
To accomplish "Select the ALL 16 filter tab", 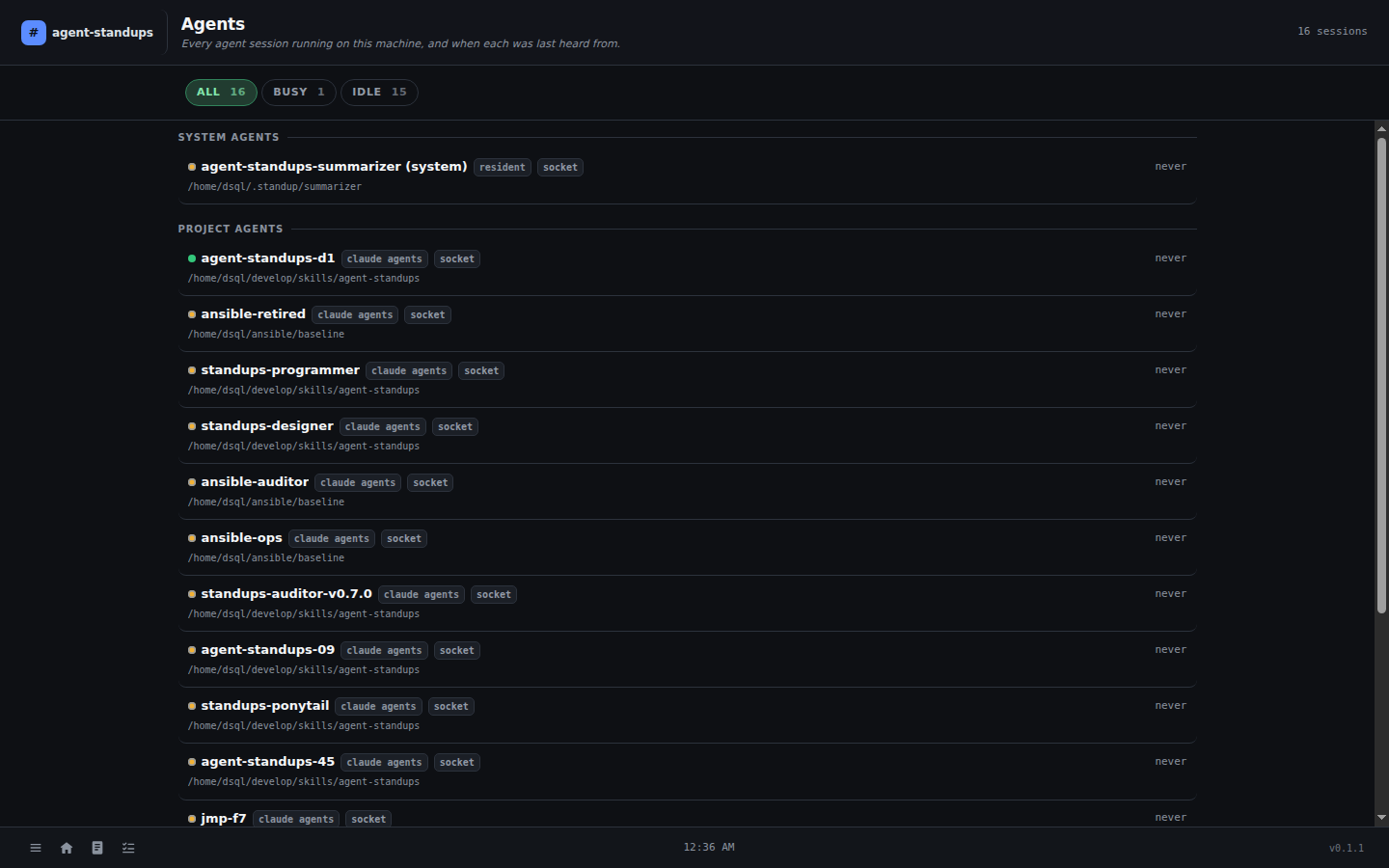I will coord(221,93).
